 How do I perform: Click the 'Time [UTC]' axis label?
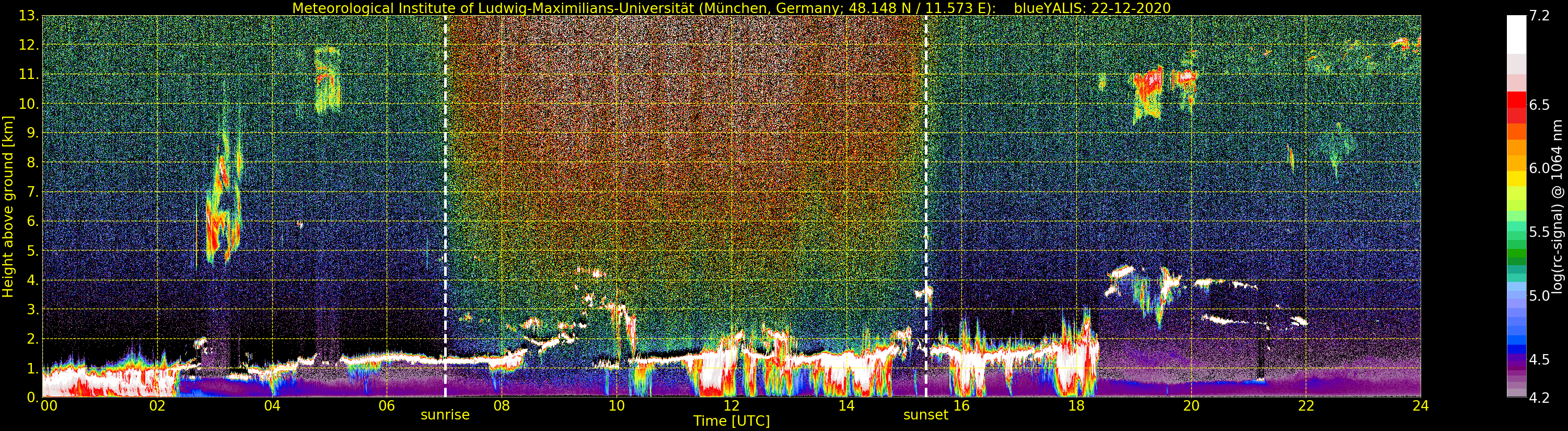point(731,421)
